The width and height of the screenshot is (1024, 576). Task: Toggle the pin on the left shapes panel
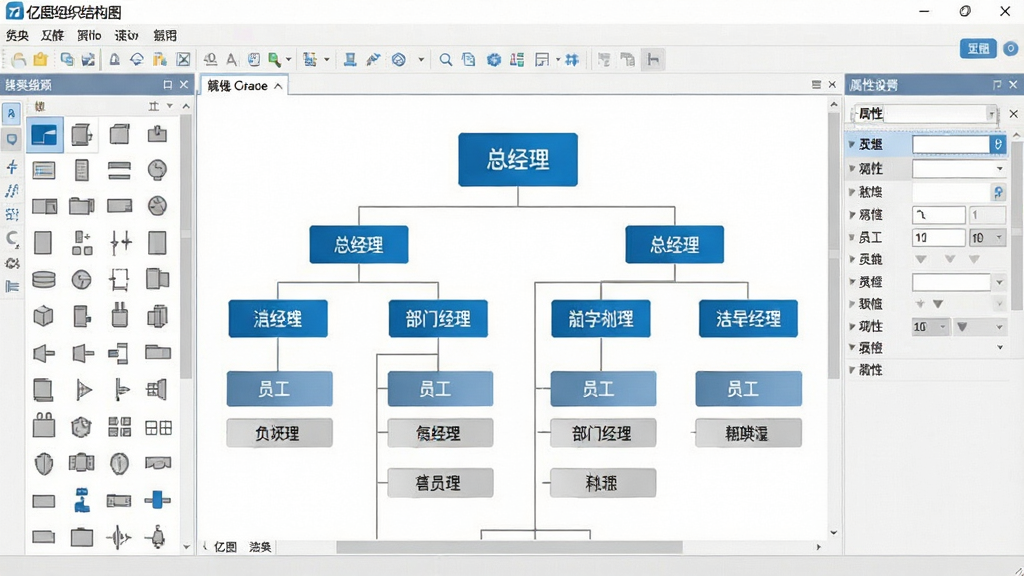(168, 85)
